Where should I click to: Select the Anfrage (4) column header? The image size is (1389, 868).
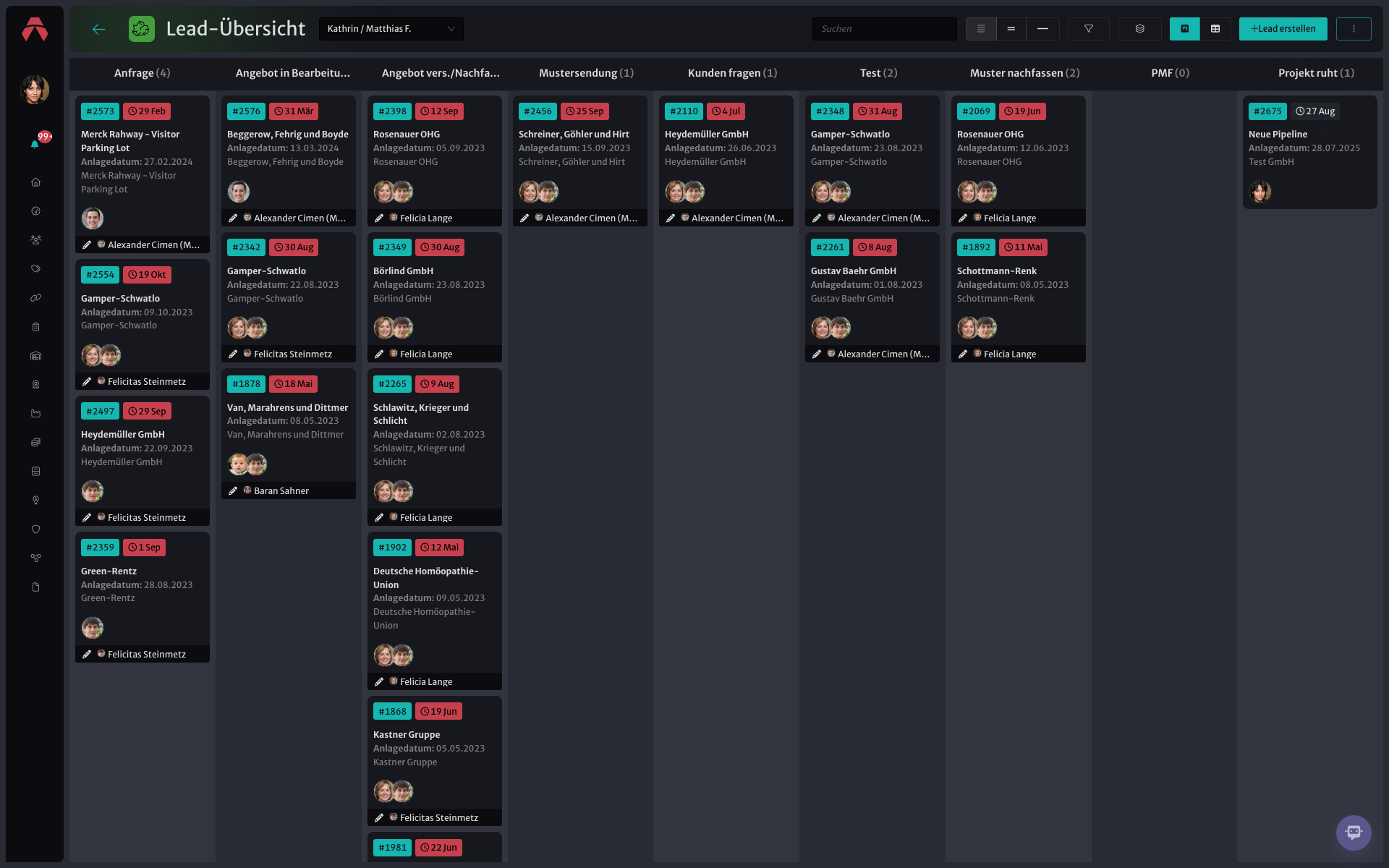pos(142,73)
